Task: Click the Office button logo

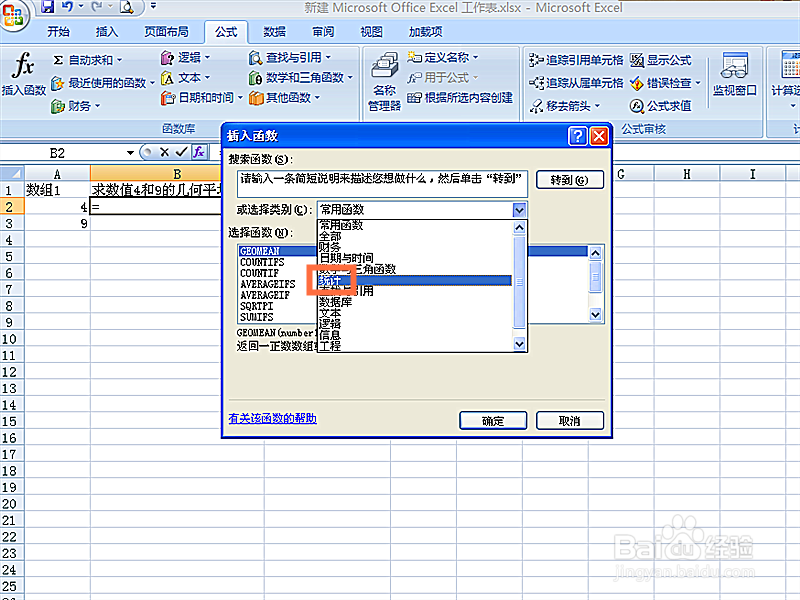Action: coord(13,14)
